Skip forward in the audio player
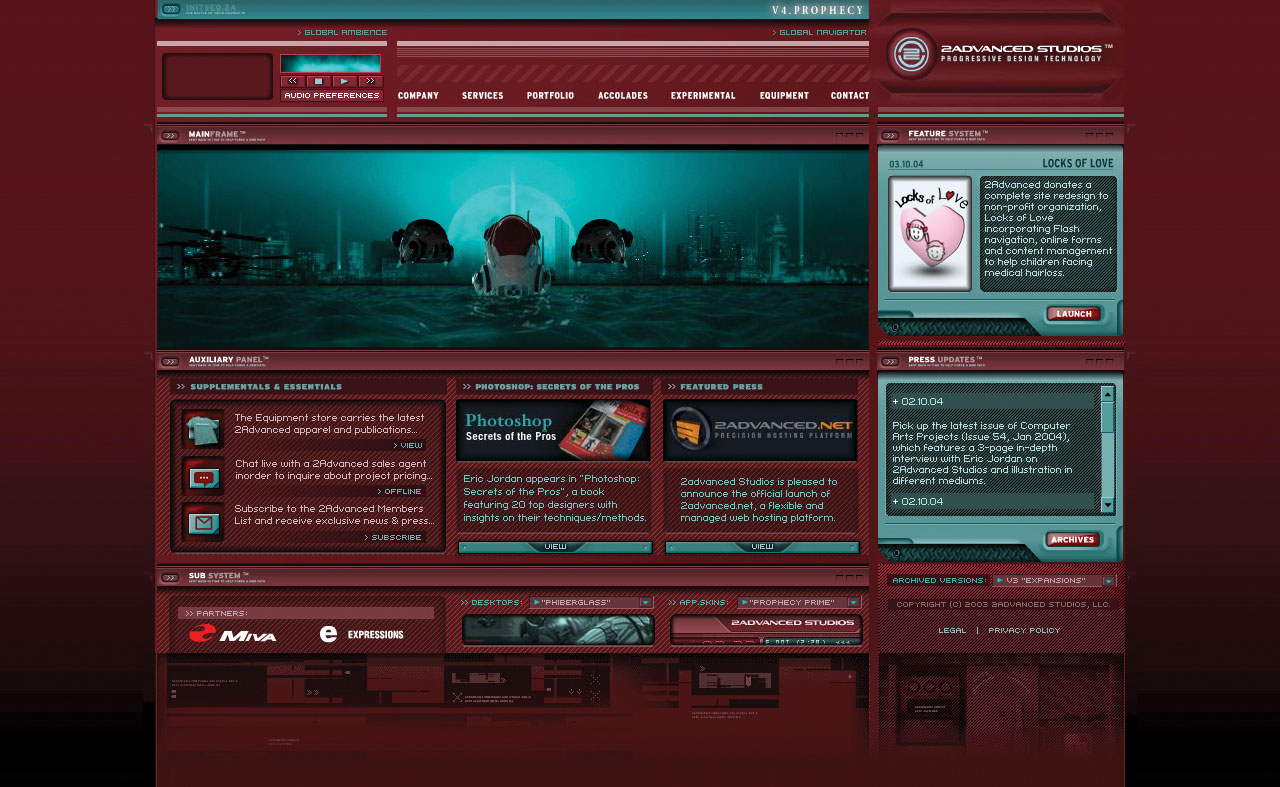This screenshot has width=1280, height=787. 370,81
